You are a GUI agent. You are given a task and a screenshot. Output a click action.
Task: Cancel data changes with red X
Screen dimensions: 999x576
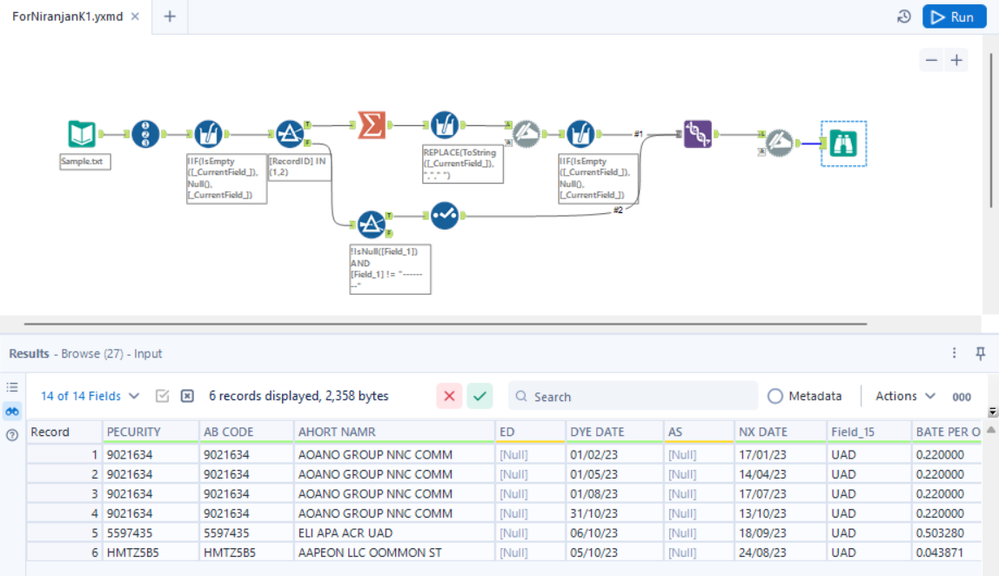click(x=449, y=396)
